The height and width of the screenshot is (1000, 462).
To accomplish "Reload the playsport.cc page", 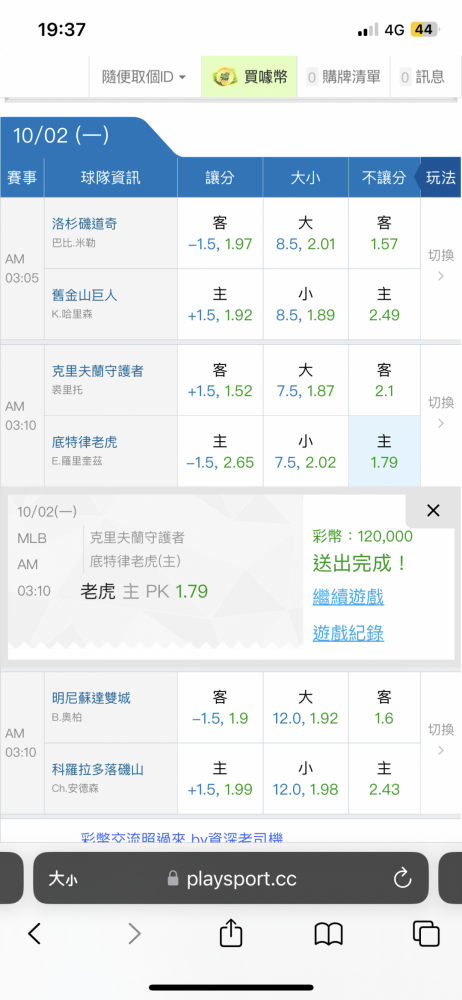I will coord(403,879).
